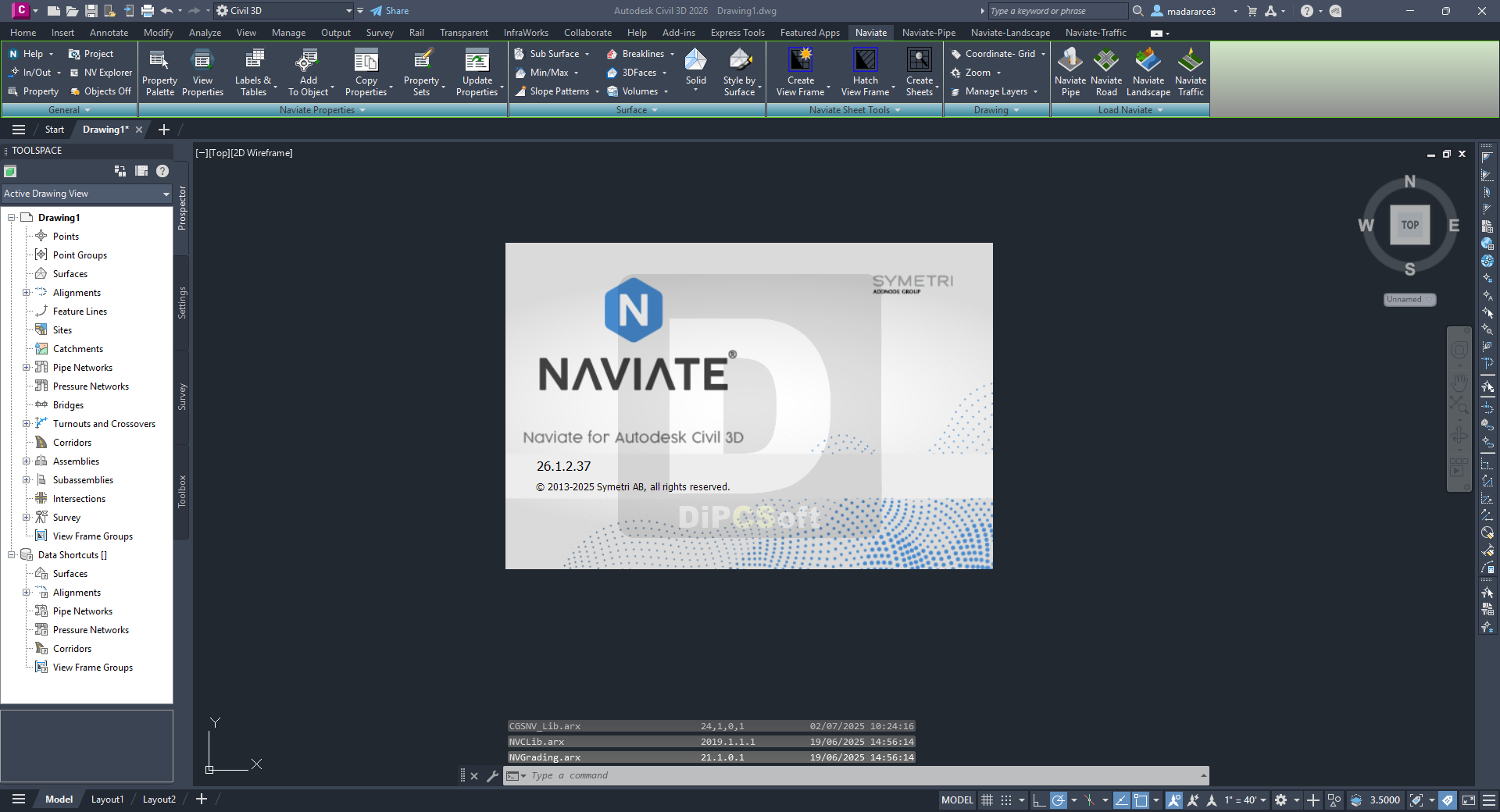Launch the Labels & Tables tool
Viewport: 1500px width, 812px height.
pyautogui.click(x=253, y=73)
